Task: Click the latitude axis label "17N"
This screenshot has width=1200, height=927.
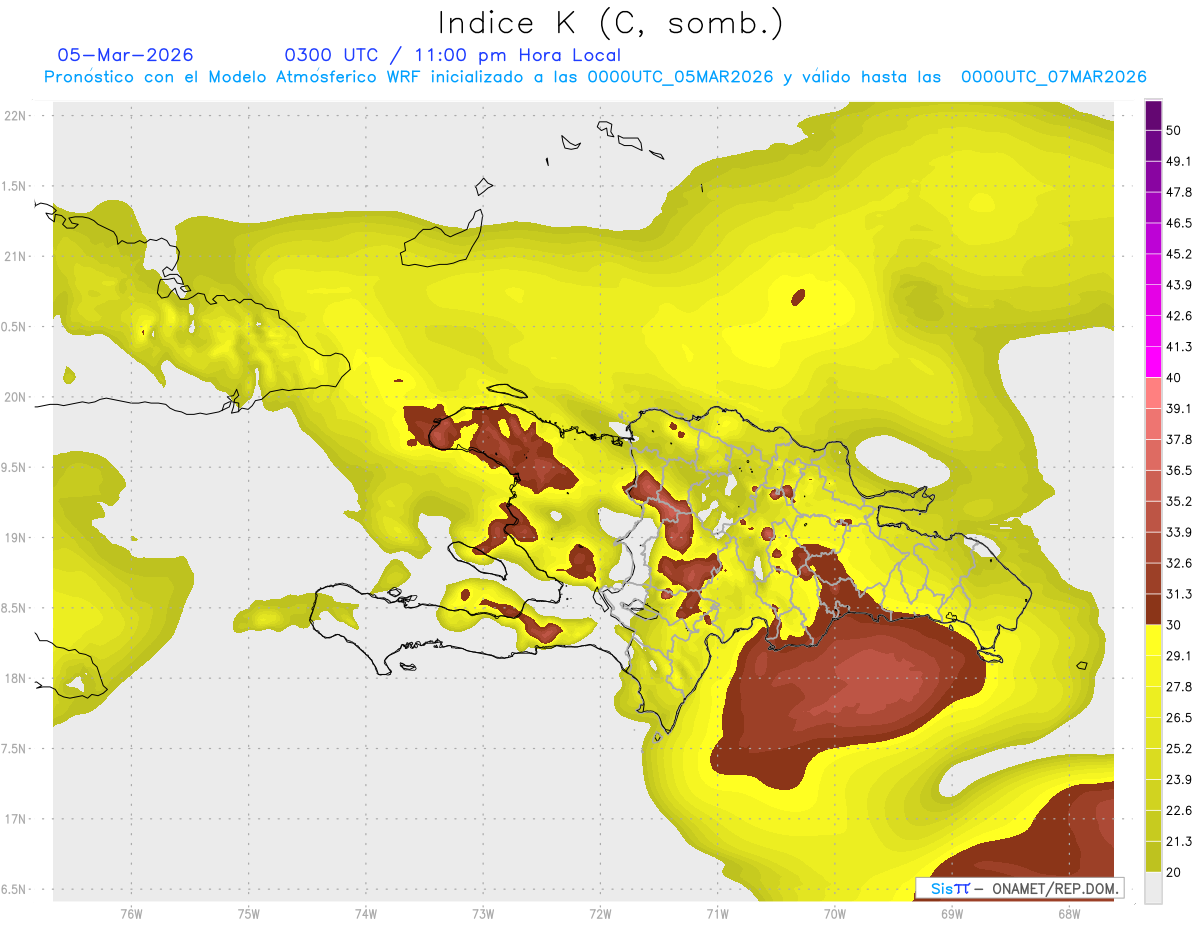Action: pyautogui.click(x=17, y=820)
